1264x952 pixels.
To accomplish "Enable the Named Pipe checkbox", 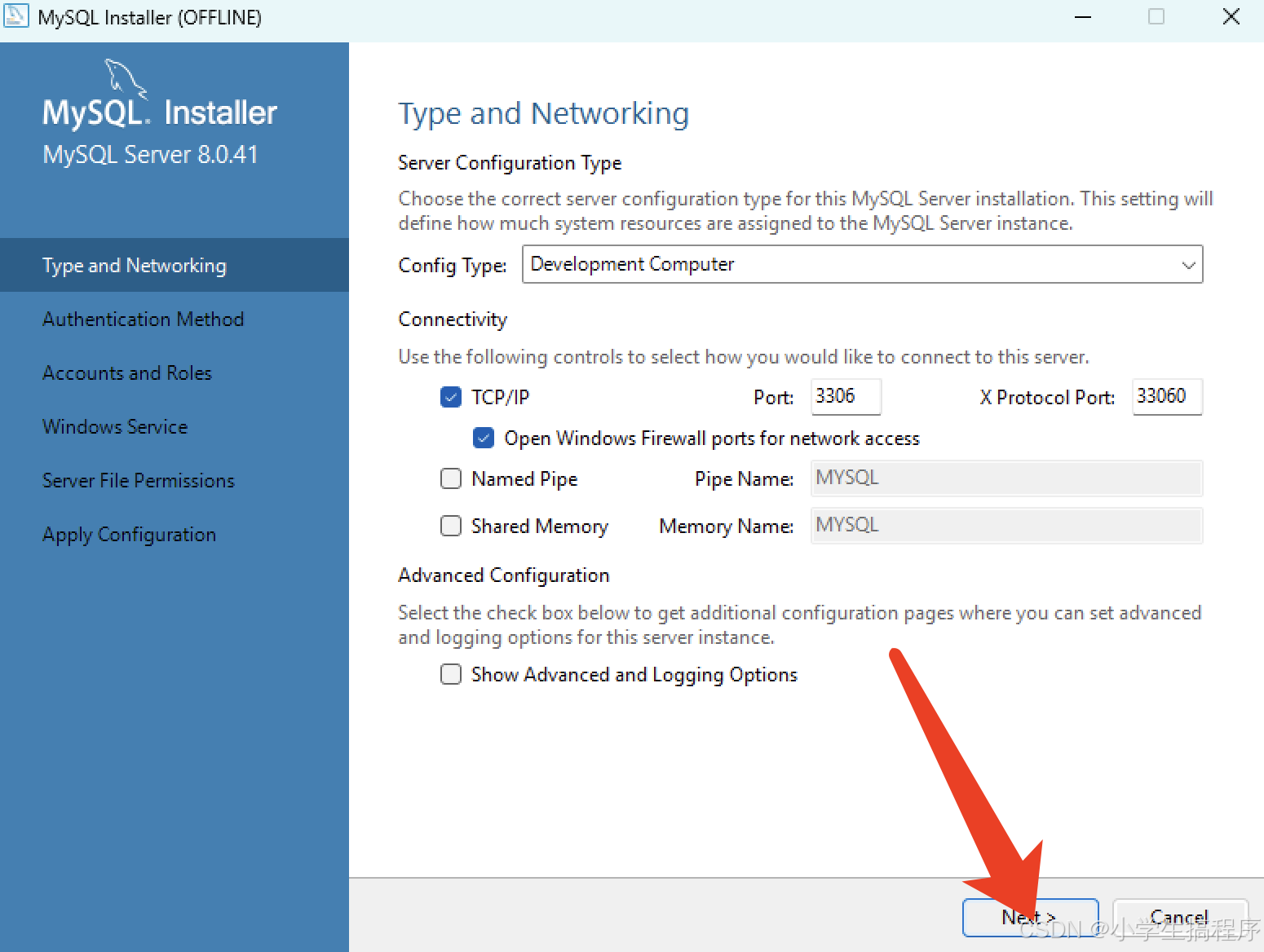I will tap(451, 478).
